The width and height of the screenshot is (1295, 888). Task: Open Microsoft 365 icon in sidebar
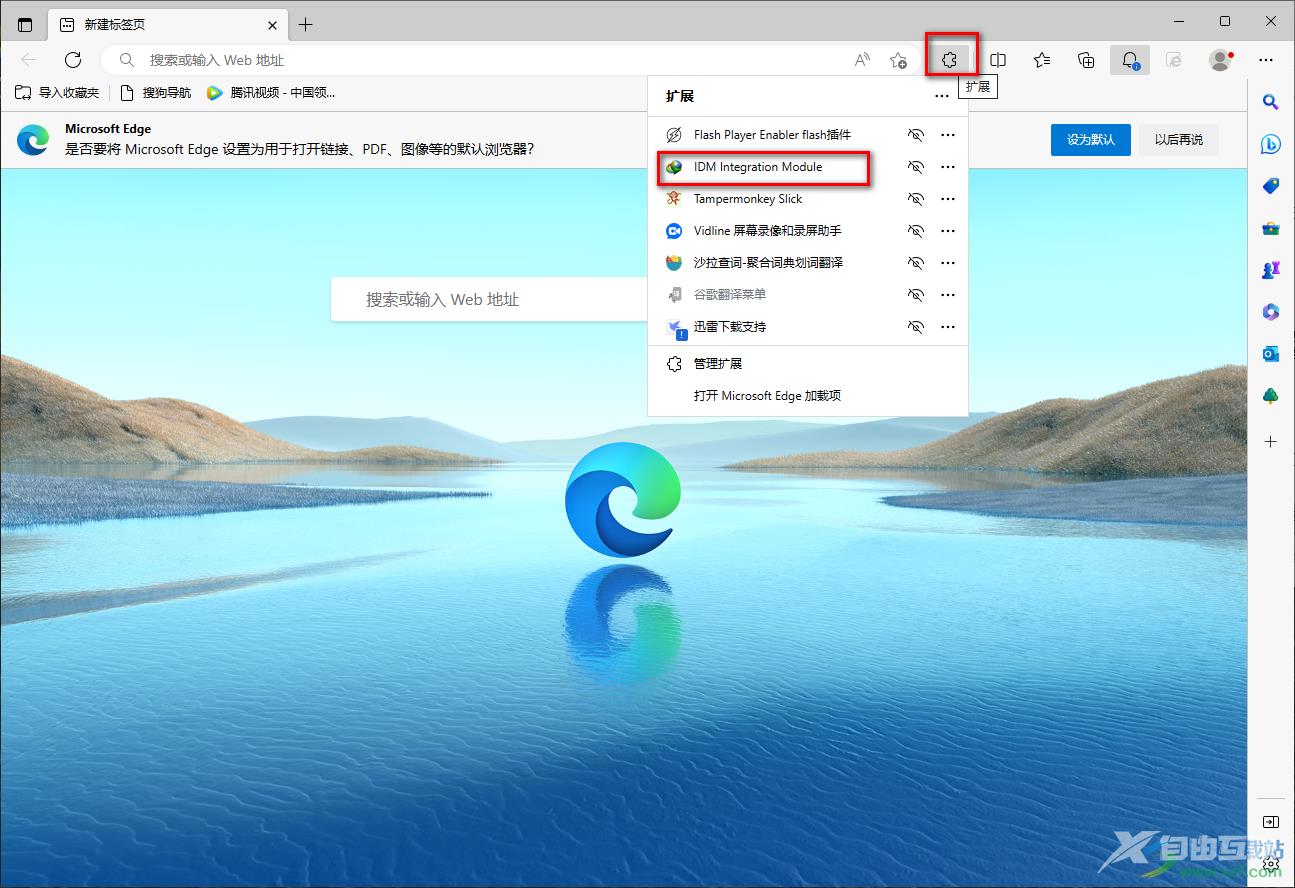[x=1270, y=312]
